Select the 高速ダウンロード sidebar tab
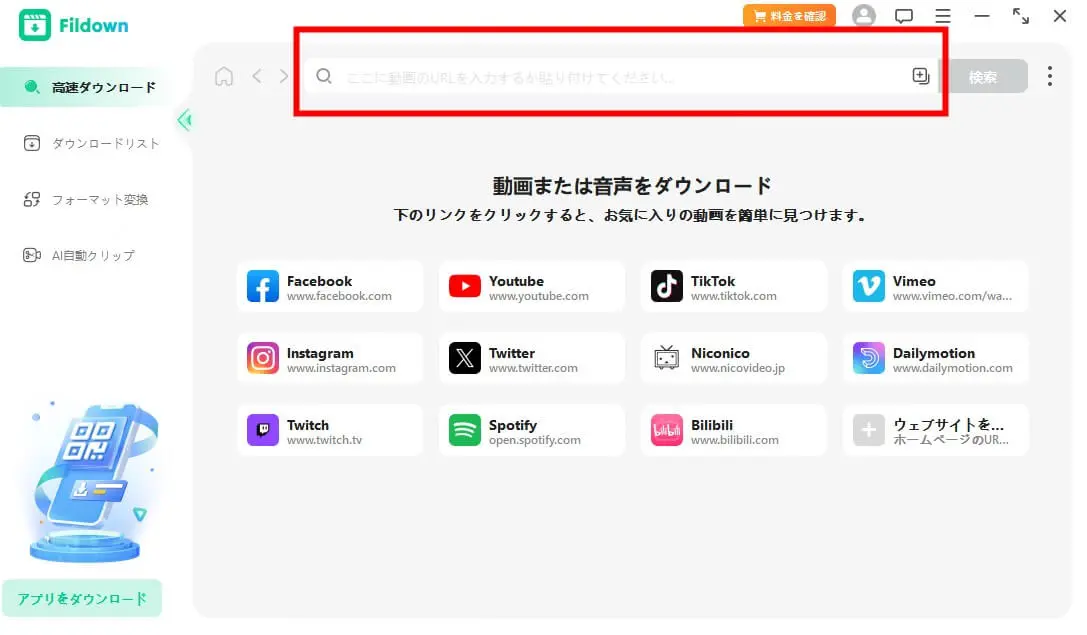This screenshot has height=635, width=1087. pos(87,87)
